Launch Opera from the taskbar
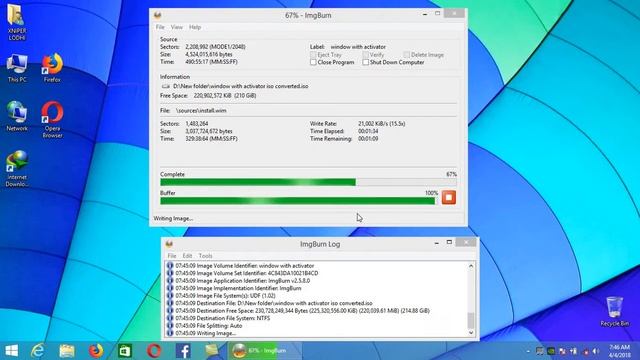This screenshot has width=640, height=360. [x=154, y=351]
